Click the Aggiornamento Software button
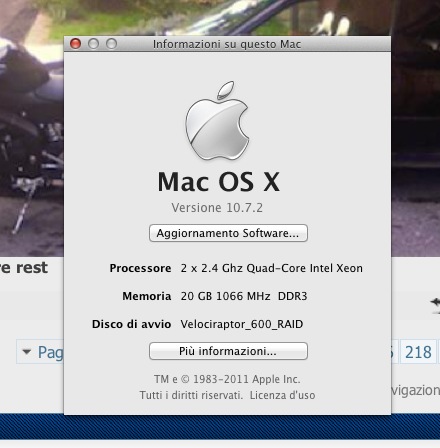Viewport: 440px width, 448px height. coord(228,233)
